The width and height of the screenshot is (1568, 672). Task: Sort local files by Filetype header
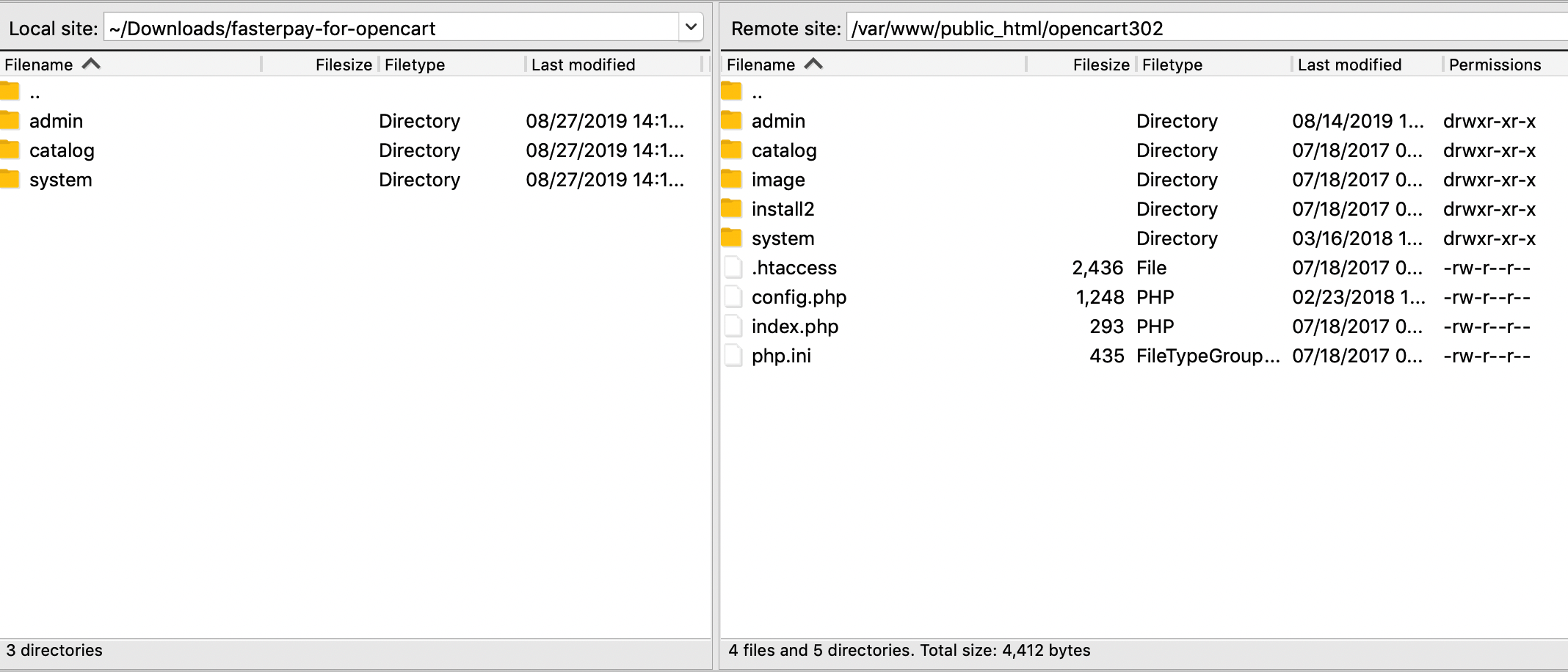point(452,65)
